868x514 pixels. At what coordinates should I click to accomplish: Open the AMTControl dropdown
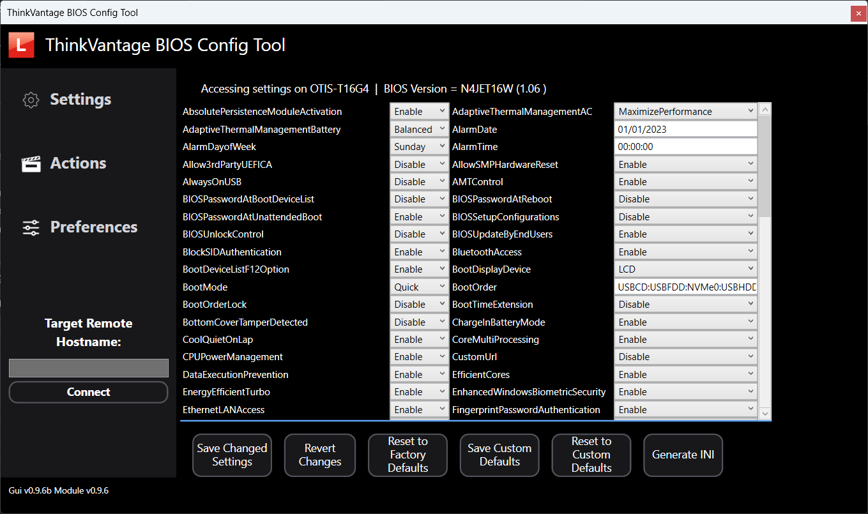[x=685, y=182]
